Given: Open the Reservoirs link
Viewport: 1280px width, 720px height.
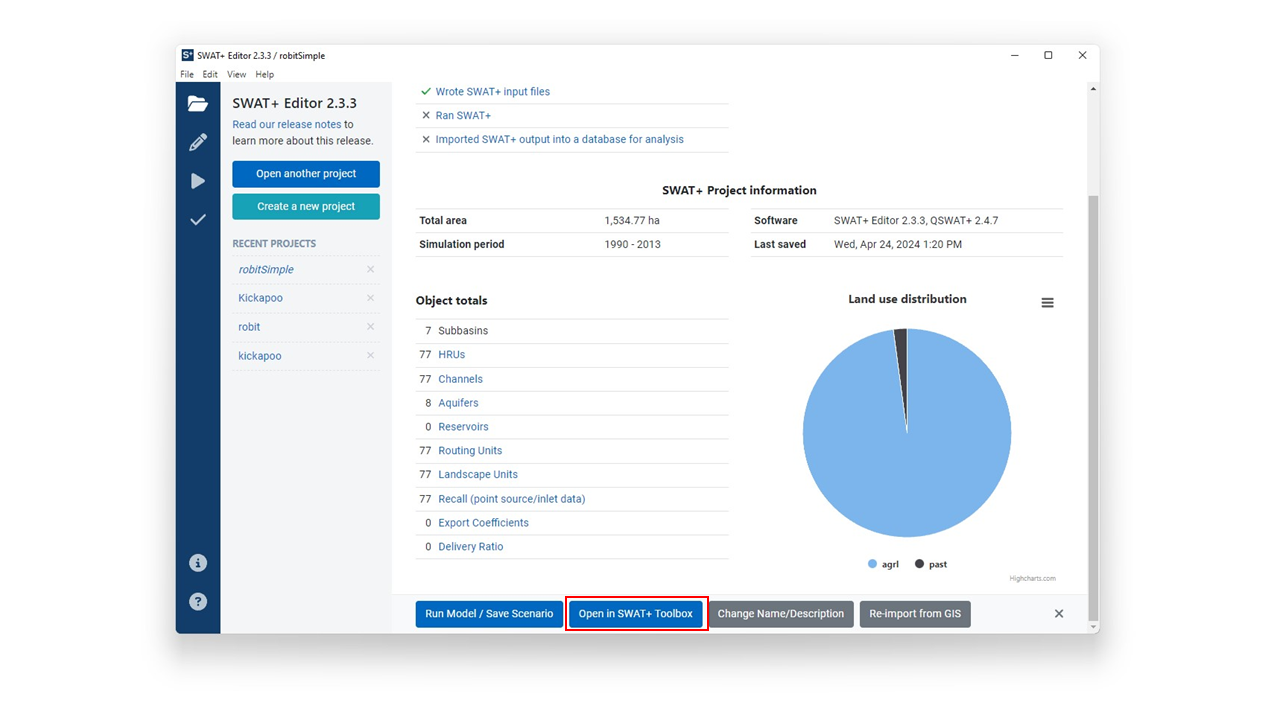Looking at the screenshot, I should pyautogui.click(x=463, y=427).
